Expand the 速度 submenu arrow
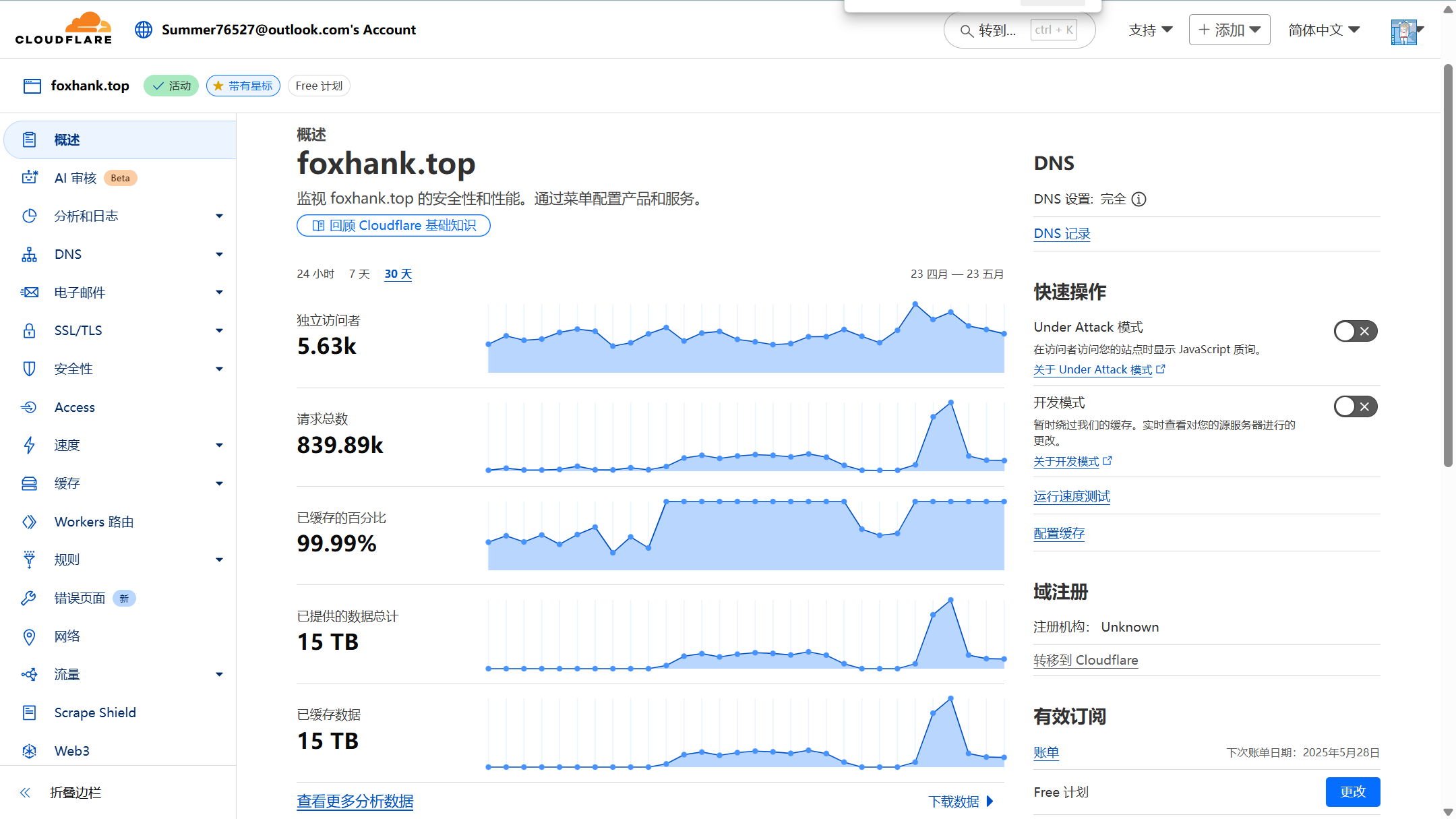Viewport: 1456px width, 819px height. tap(219, 445)
